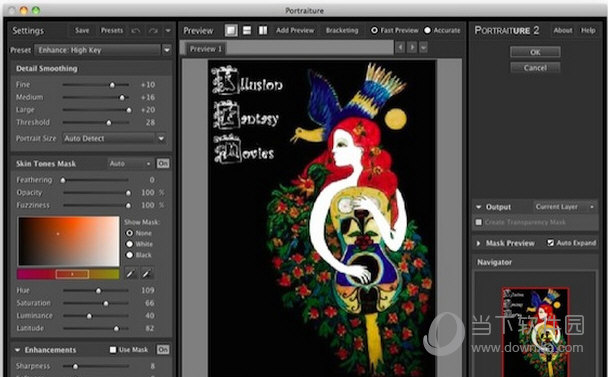Image resolution: width=608 pixels, height=377 pixels.
Task: Pick the add-color eyedropper tool
Action: click(x=131, y=274)
